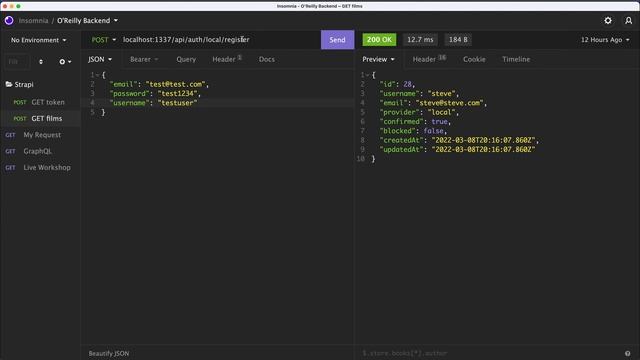Open the Preview mode dropdown

tap(378, 59)
